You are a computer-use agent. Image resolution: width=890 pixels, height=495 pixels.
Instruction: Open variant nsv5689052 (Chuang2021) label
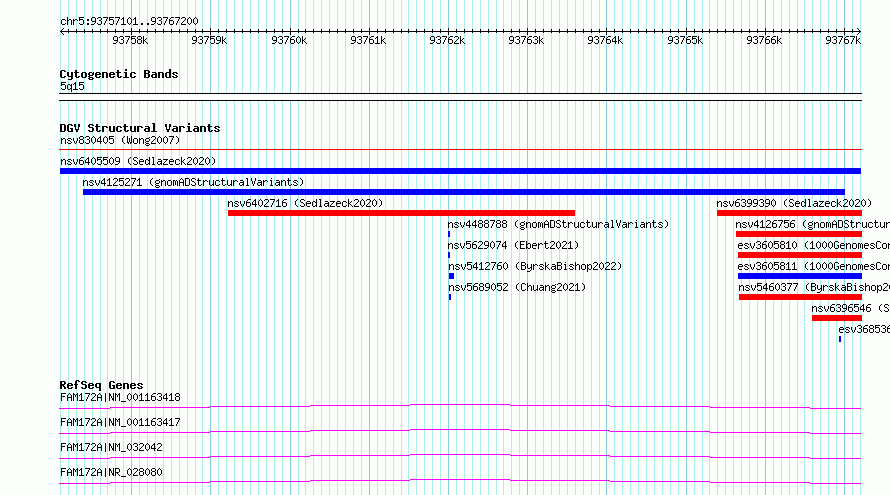click(x=517, y=287)
